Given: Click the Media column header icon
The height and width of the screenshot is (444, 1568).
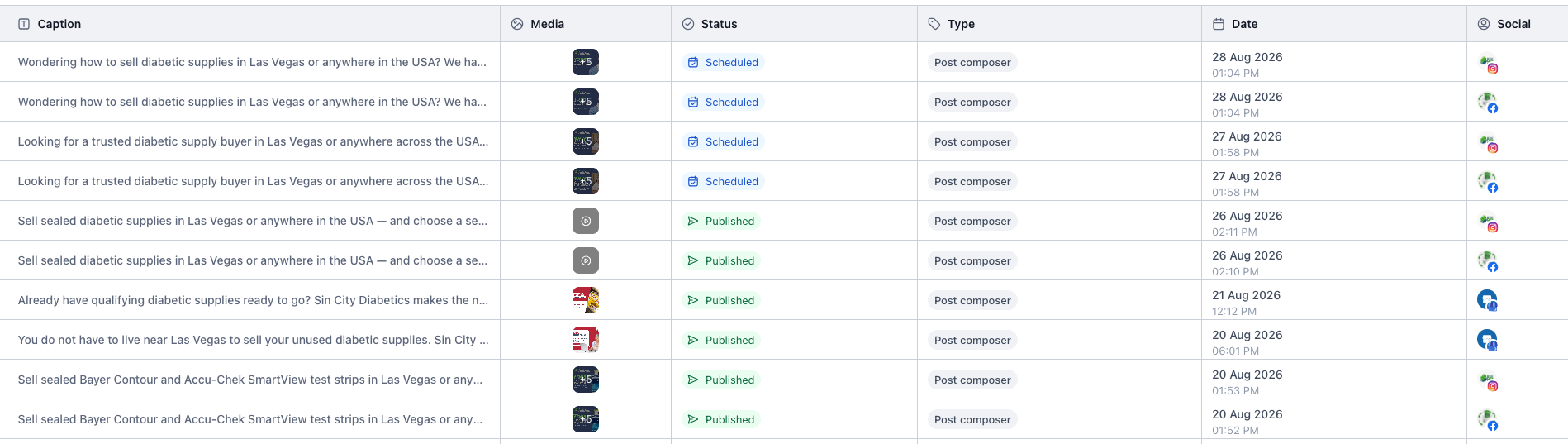Looking at the screenshot, I should click(517, 24).
